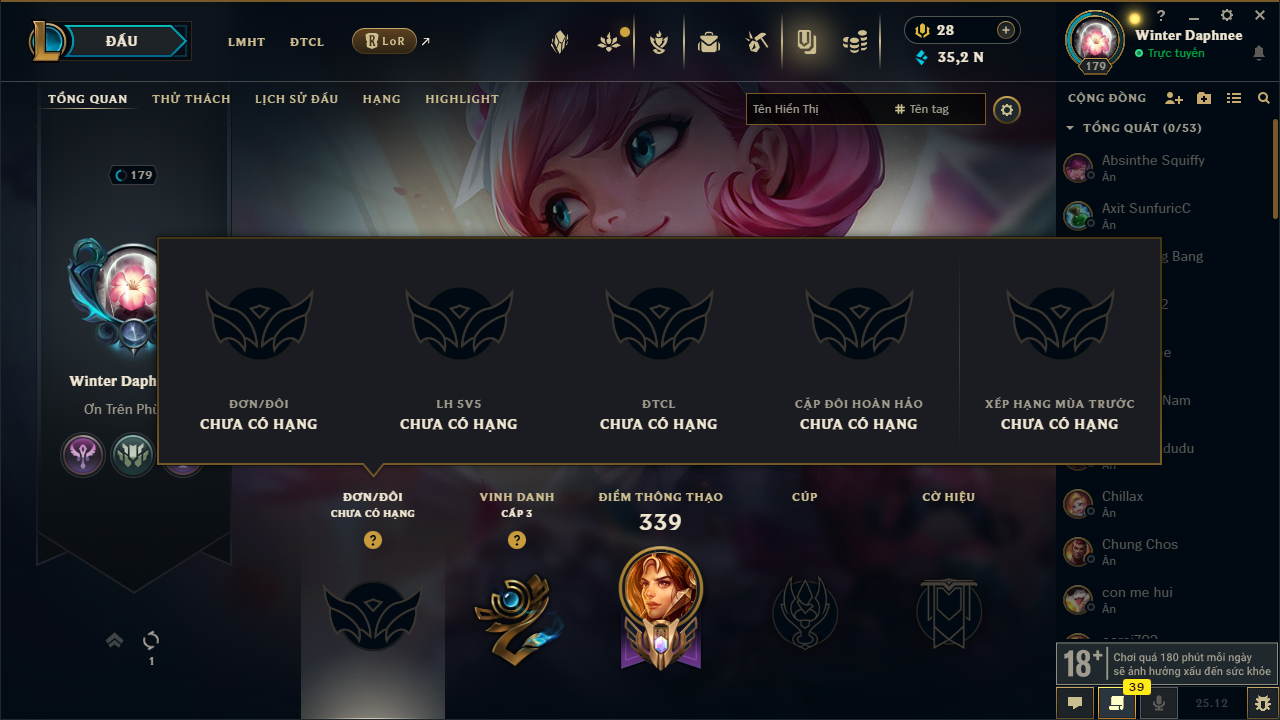Click the notifications bell icon
The width and height of the screenshot is (1280, 720).
click(x=1259, y=53)
